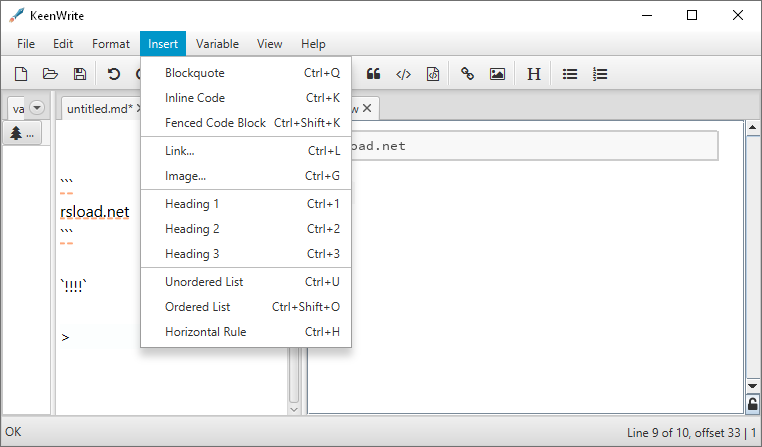Insert an image with the picture icon

point(497,74)
